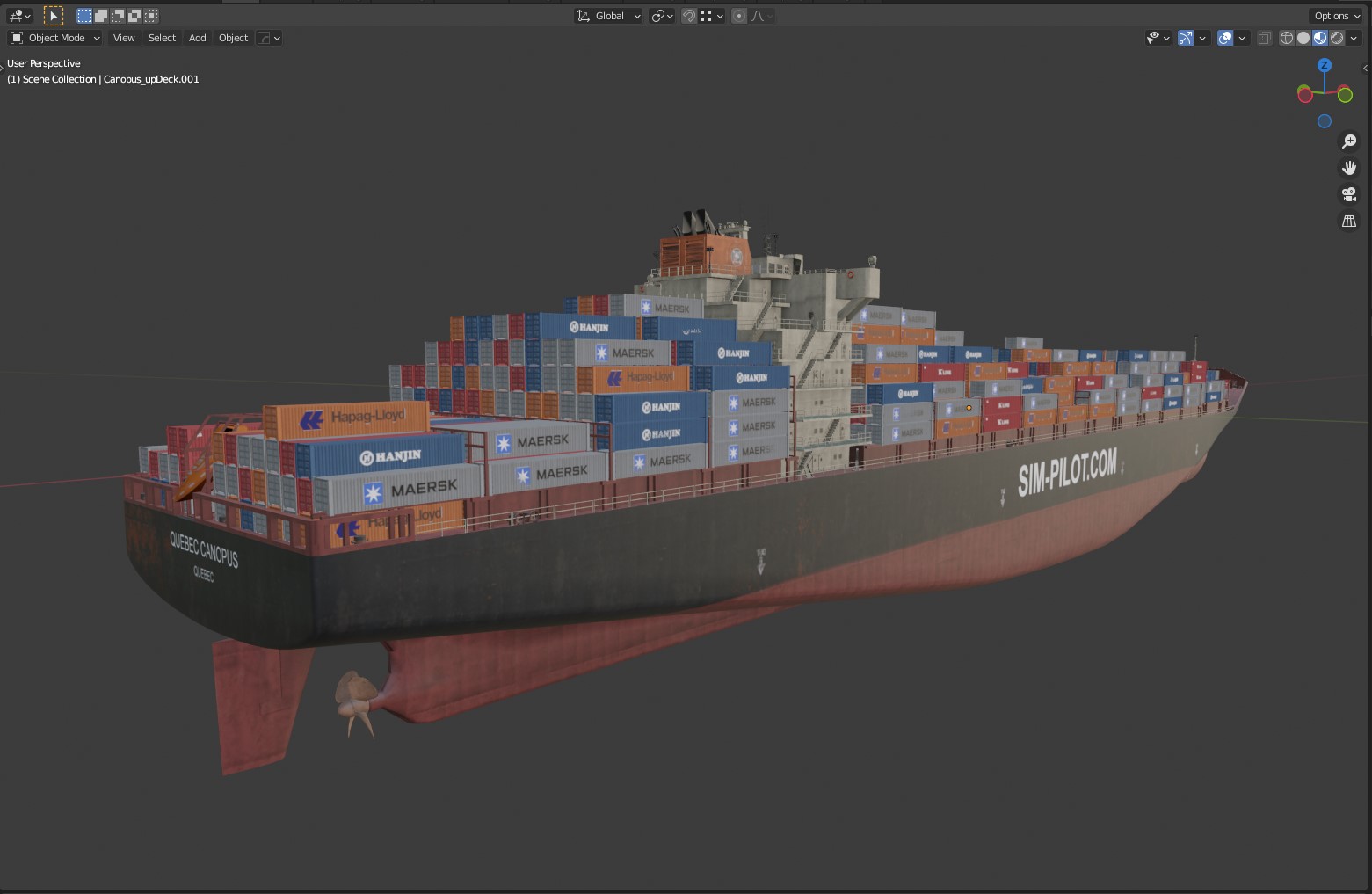Activate the Select Box tweak tool
This screenshot has width=1372, height=894.
click(54, 16)
